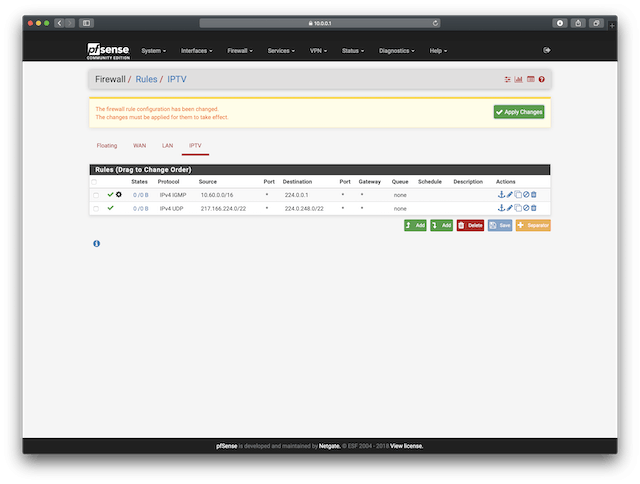Disable the IPv4 IGMP rule
Image resolution: width=640 pixels, height=484 pixels.
(526, 195)
